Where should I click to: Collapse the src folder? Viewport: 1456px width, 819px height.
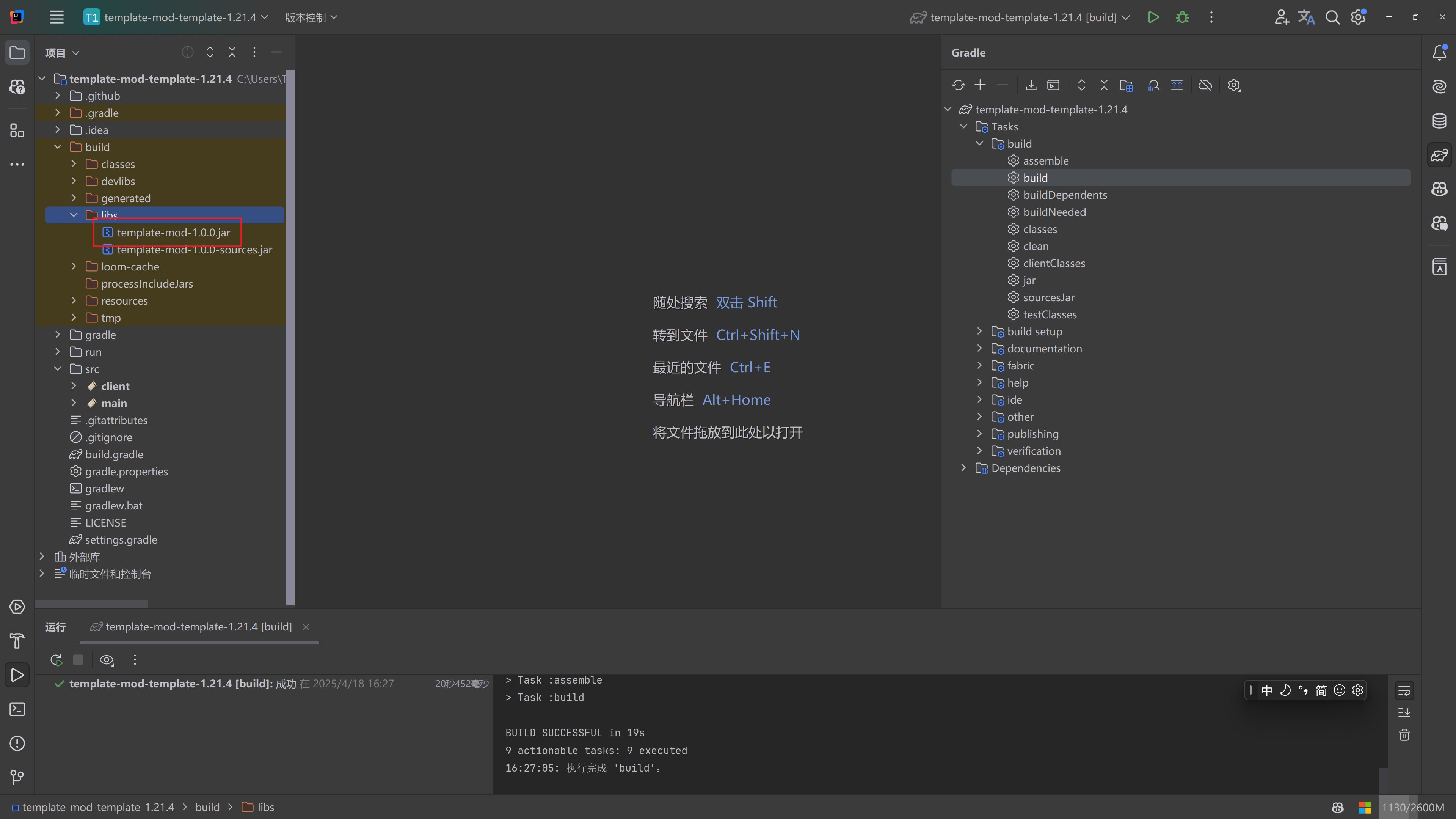coord(58,368)
